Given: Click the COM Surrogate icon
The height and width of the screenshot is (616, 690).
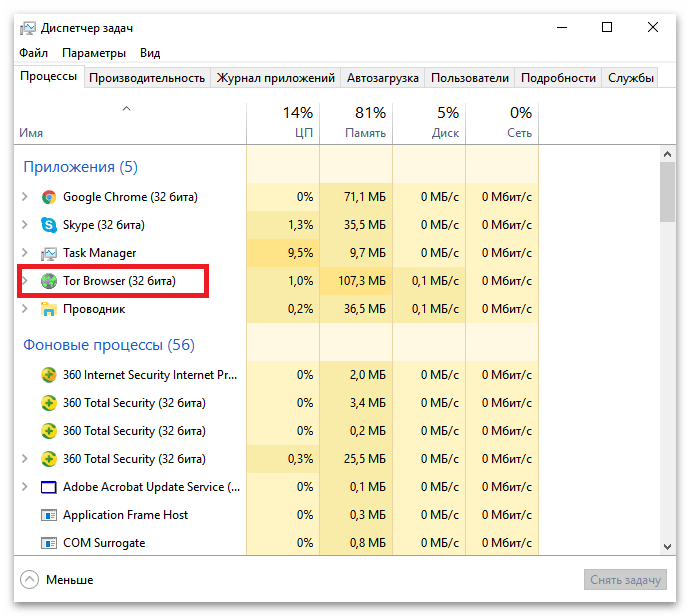Looking at the screenshot, I should click(49, 543).
